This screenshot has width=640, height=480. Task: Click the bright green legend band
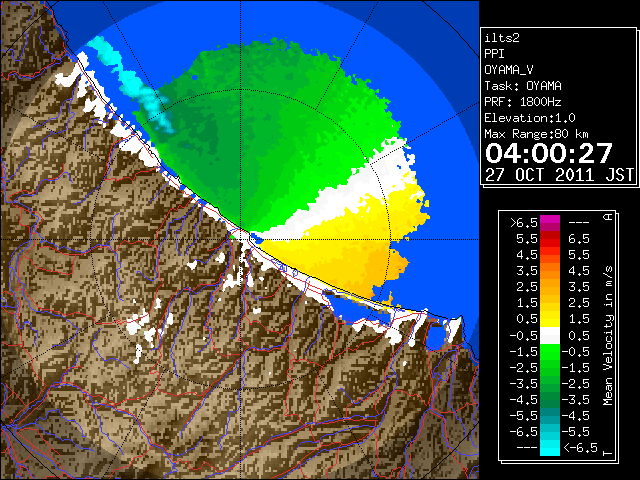click(550, 352)
